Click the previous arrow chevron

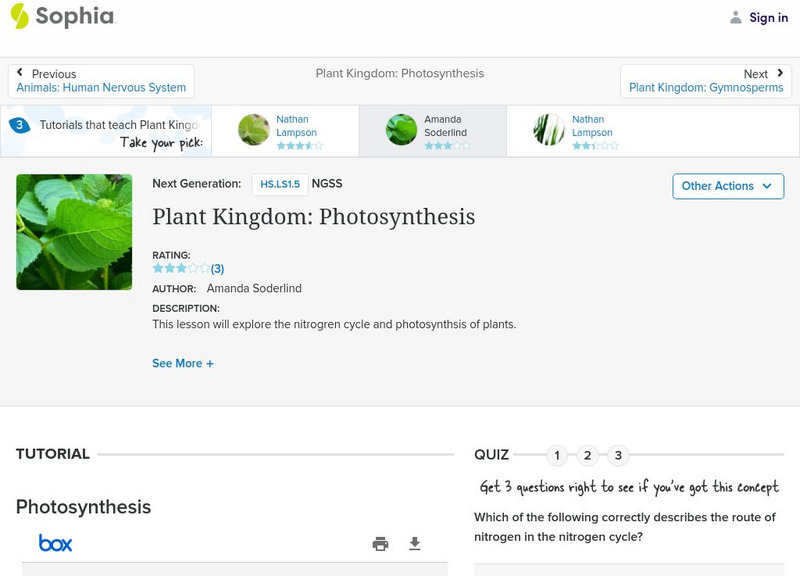(21, 73)
